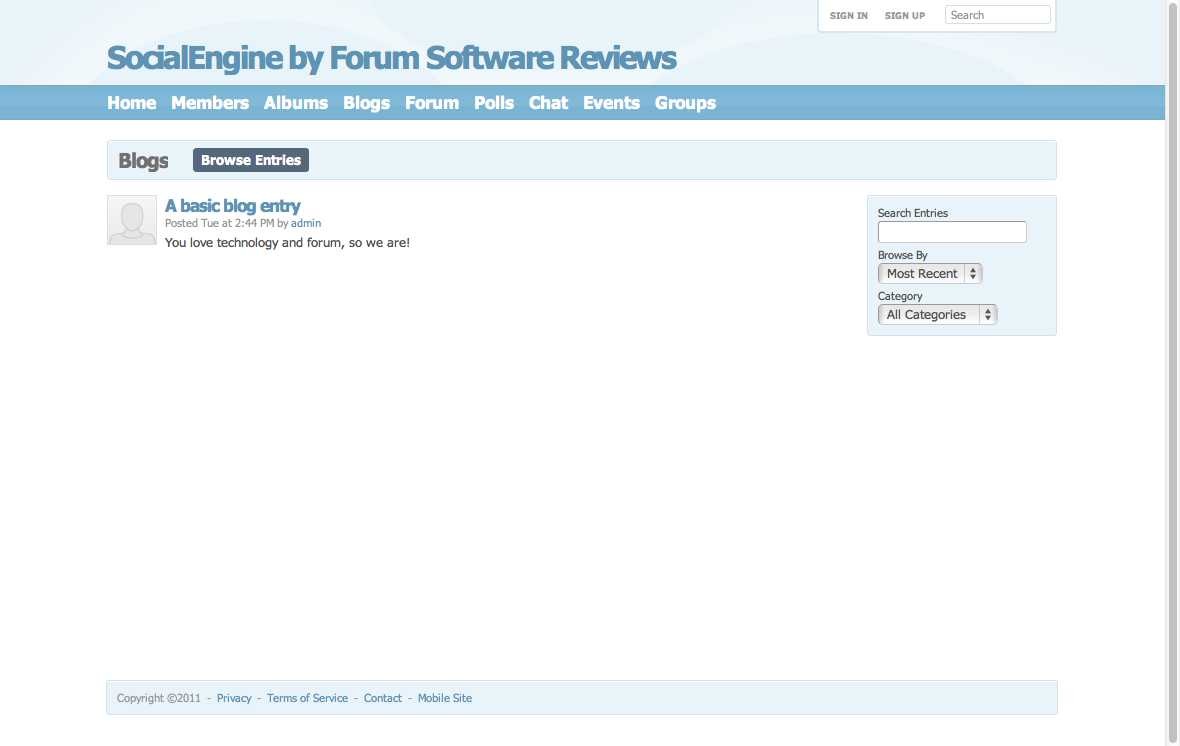Click the Search Entries text box
The width and height of the screenshot is (1180, 746).
[952, 232]
